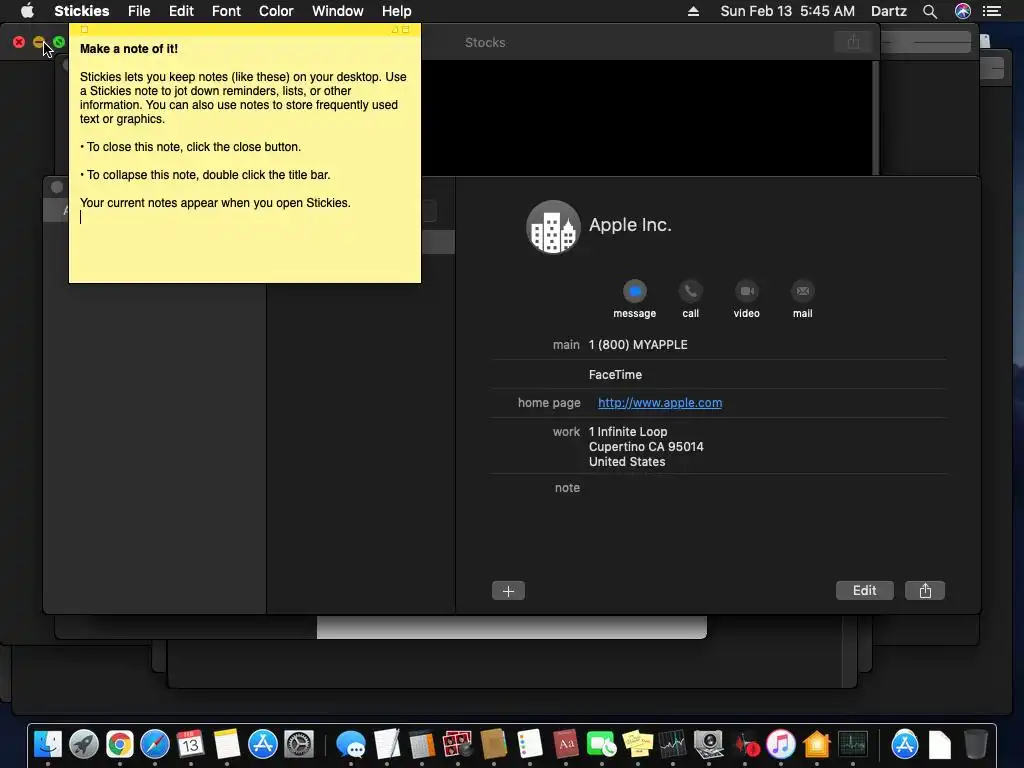Click the main number 1 (800) MYAPPLE
The height and width of the screenshot is (768, 1024).
tap(638, 345)
